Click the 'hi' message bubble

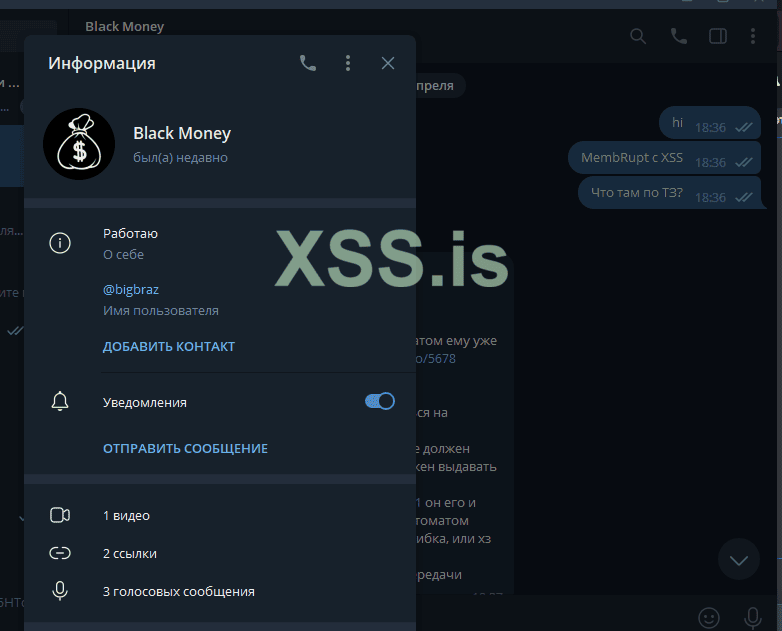coord(710,123)
